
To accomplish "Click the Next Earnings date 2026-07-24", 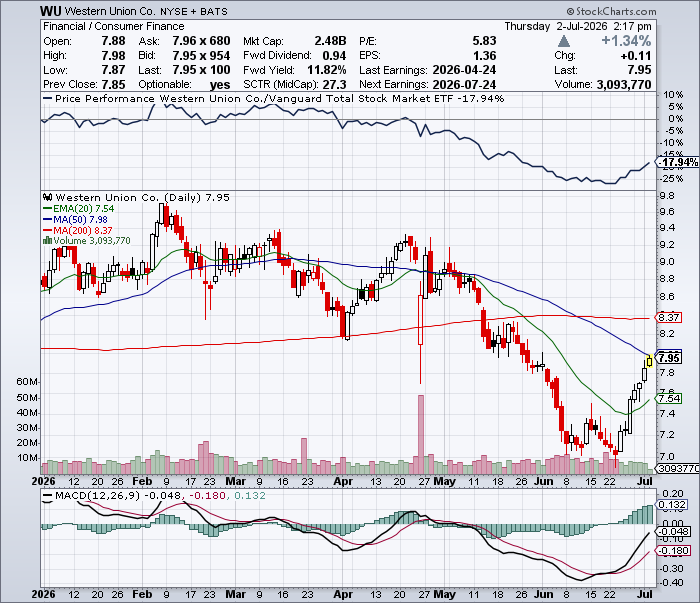I will click(464, 84).
